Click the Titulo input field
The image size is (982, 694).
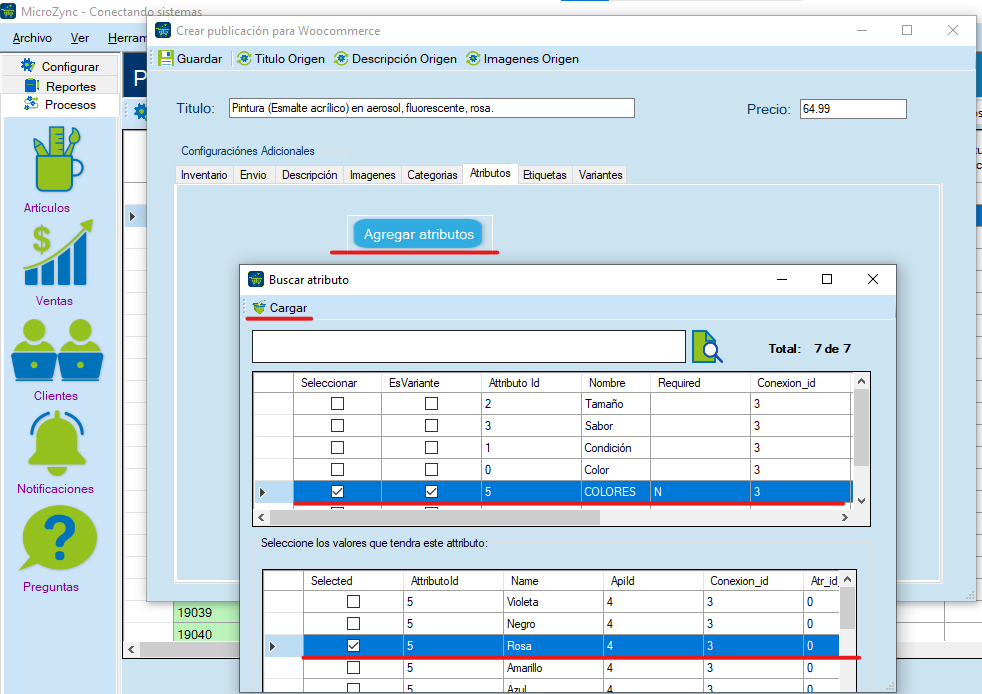432,108
